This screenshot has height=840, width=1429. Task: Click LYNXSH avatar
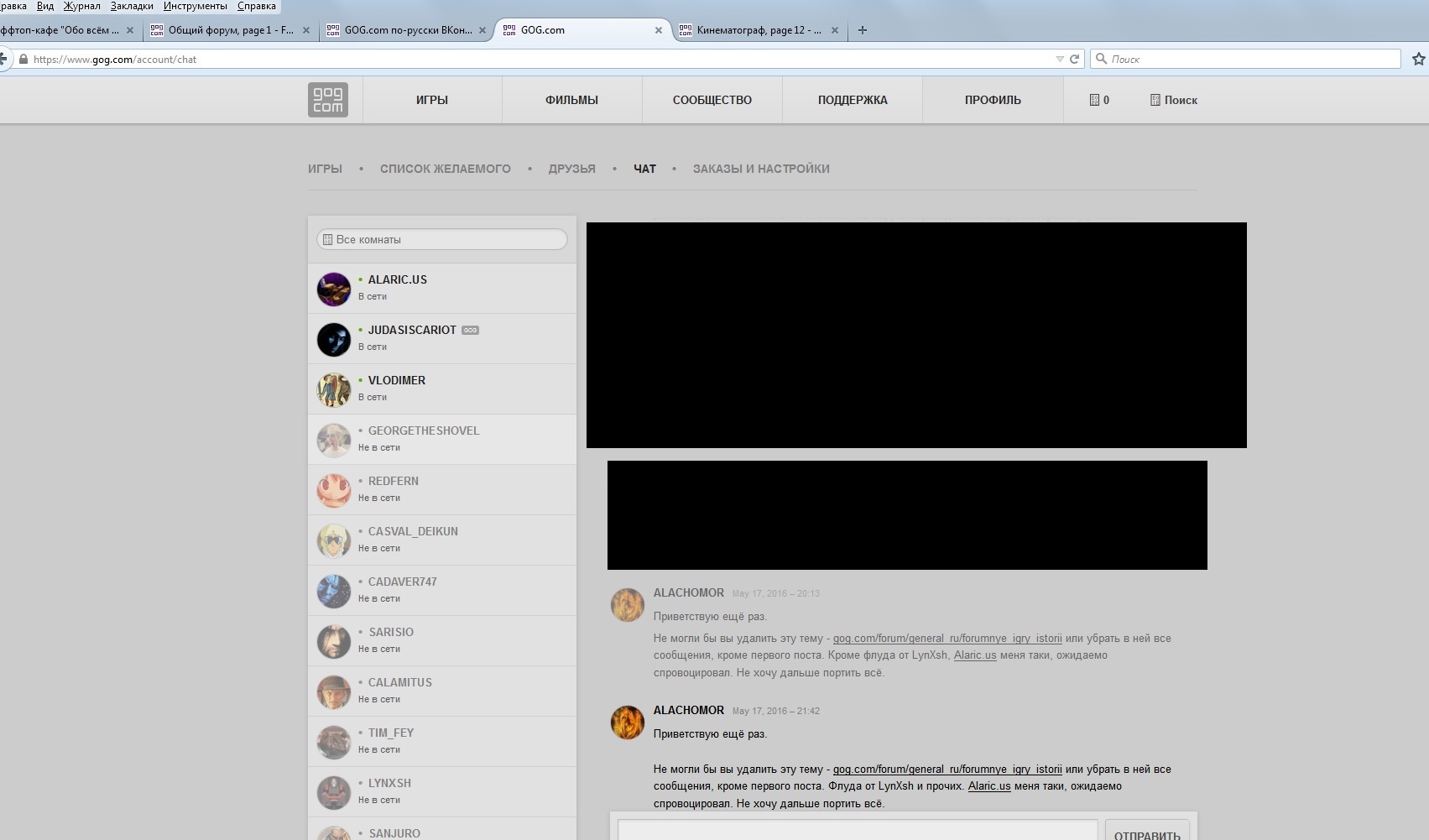[333, 792]
